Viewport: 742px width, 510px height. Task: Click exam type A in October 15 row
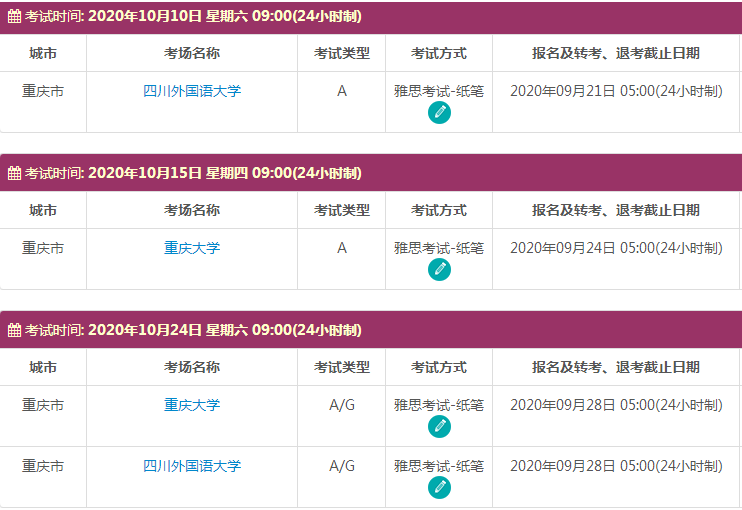coord(342,248)
